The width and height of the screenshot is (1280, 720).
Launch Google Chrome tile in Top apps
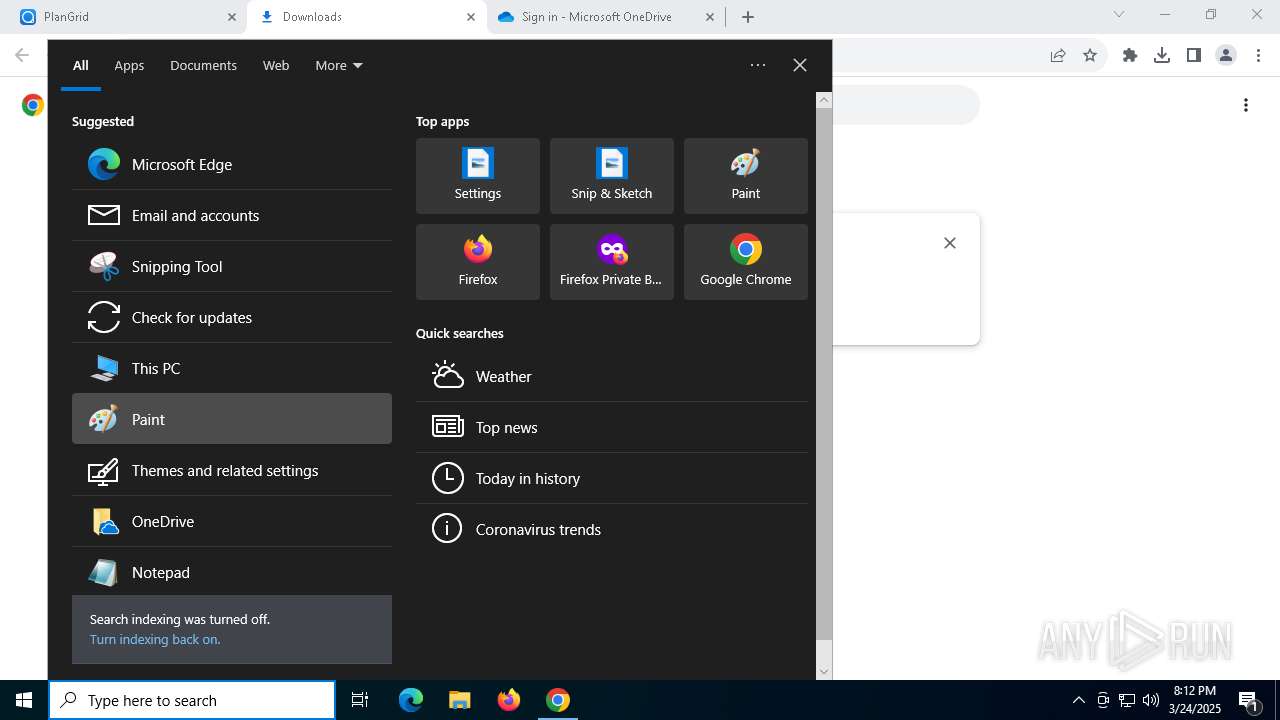746,262
